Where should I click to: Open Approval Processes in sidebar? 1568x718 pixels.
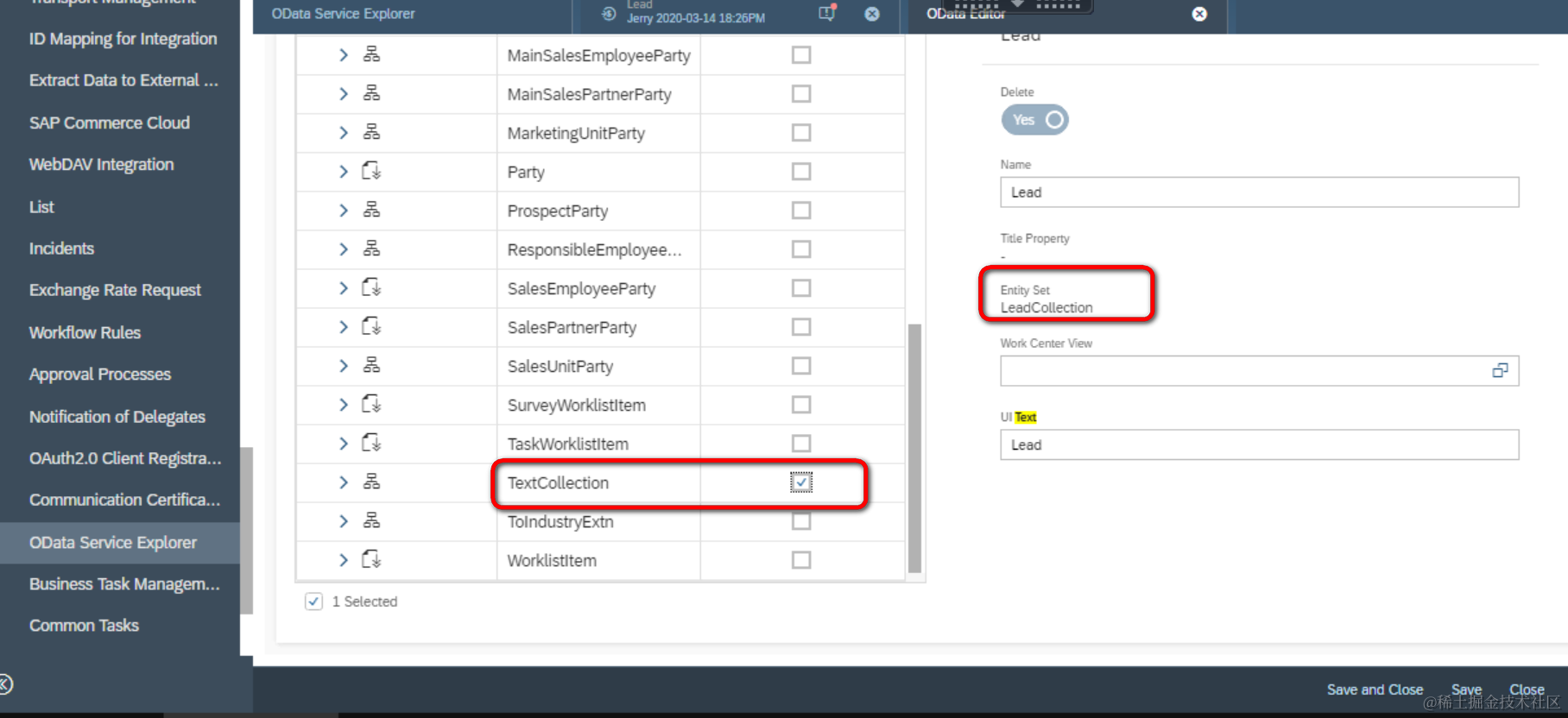tap(100, 375)
